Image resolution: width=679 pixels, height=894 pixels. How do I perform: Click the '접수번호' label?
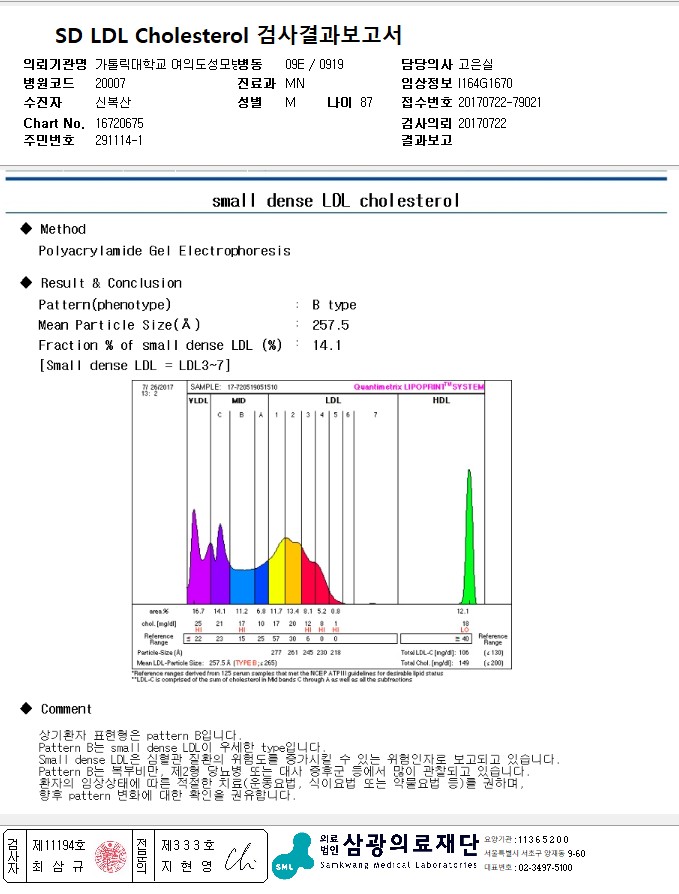(x=426, y=102)
